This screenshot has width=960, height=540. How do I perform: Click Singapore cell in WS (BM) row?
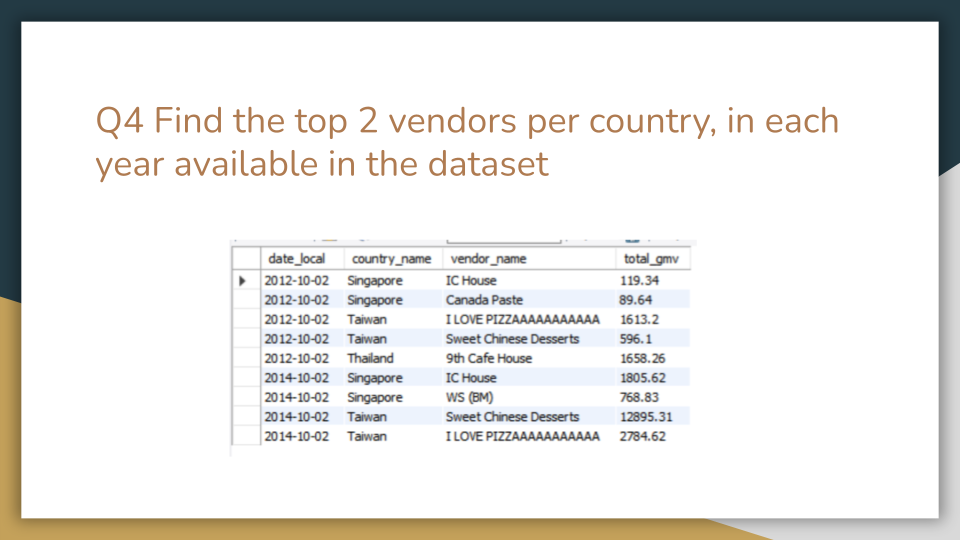click(375, 397)
